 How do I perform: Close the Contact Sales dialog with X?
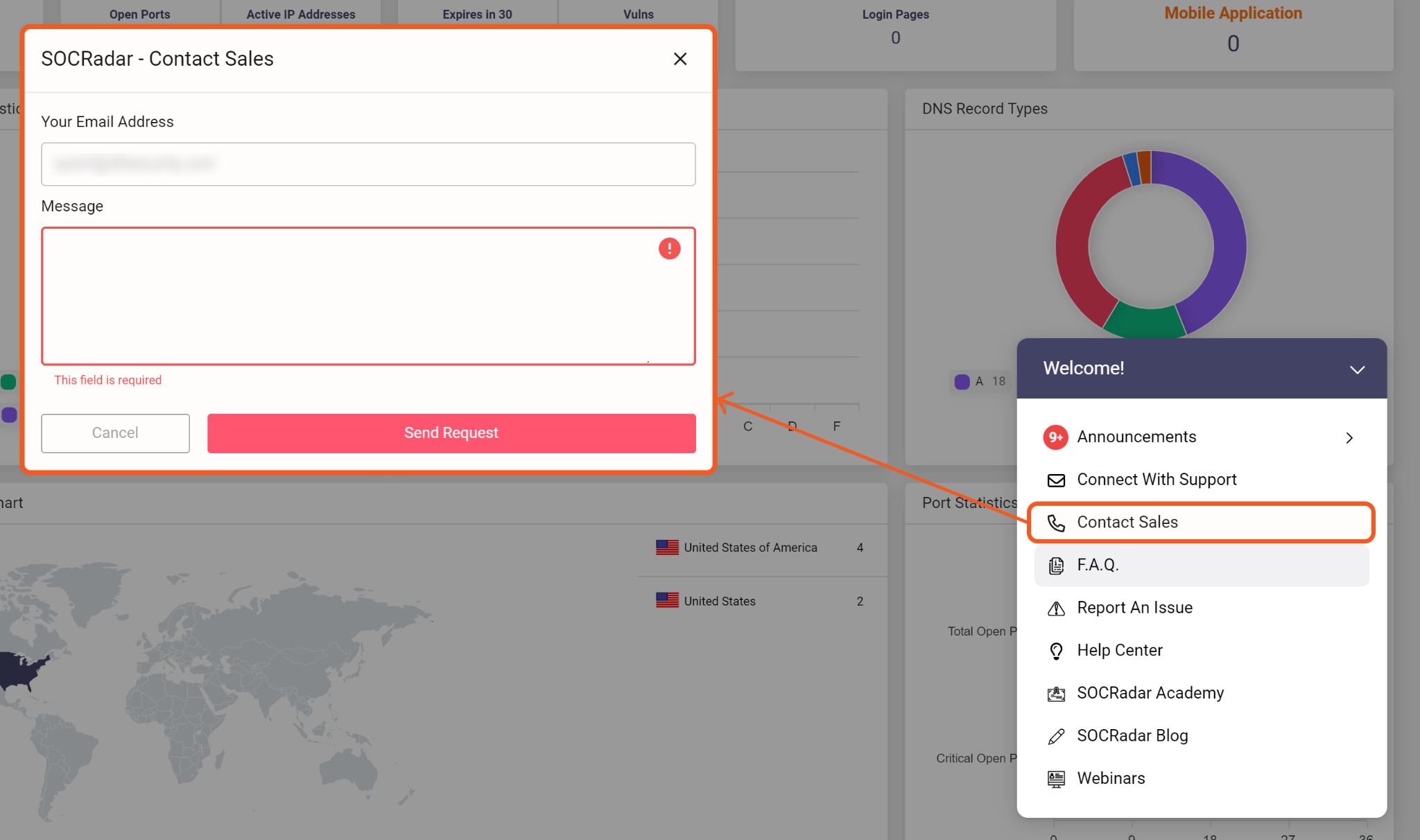[x=680, y=59]
